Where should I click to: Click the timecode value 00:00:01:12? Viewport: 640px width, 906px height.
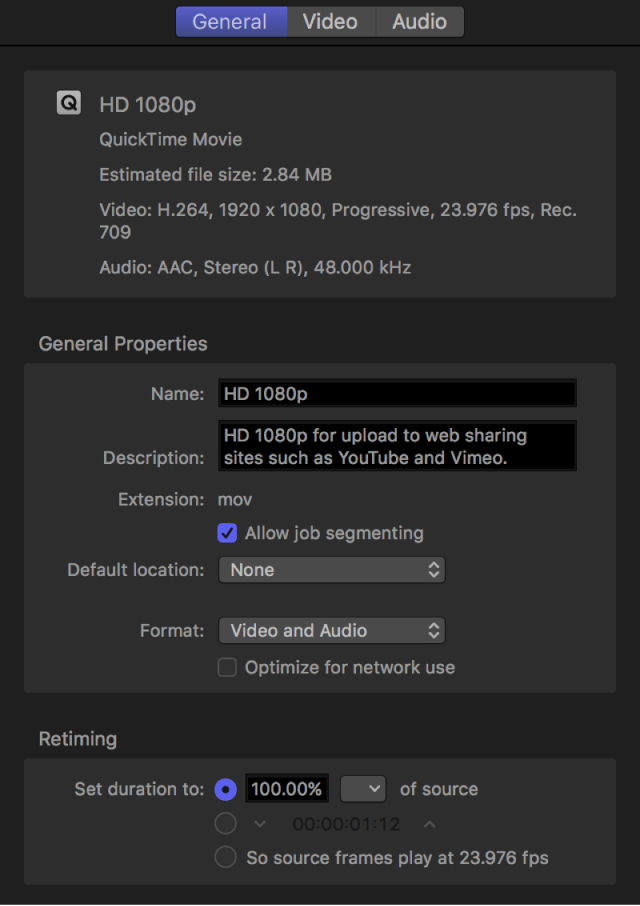point(343,823)
